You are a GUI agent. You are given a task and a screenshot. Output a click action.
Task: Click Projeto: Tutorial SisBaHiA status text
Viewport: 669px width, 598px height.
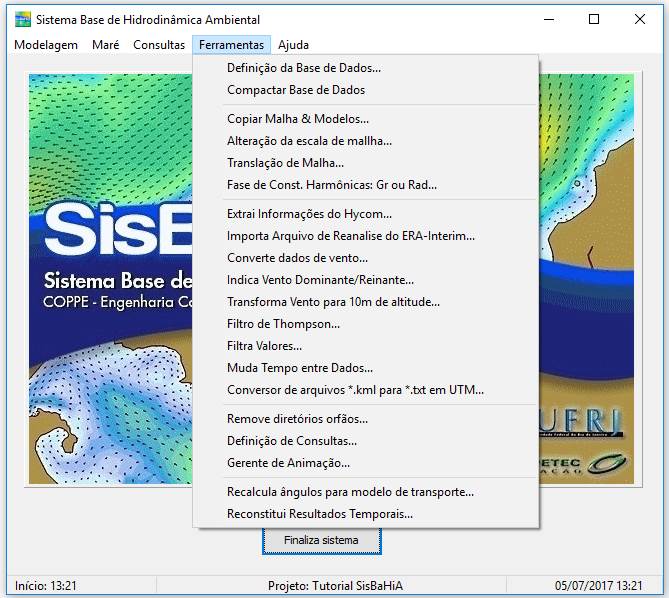(335, 586)
